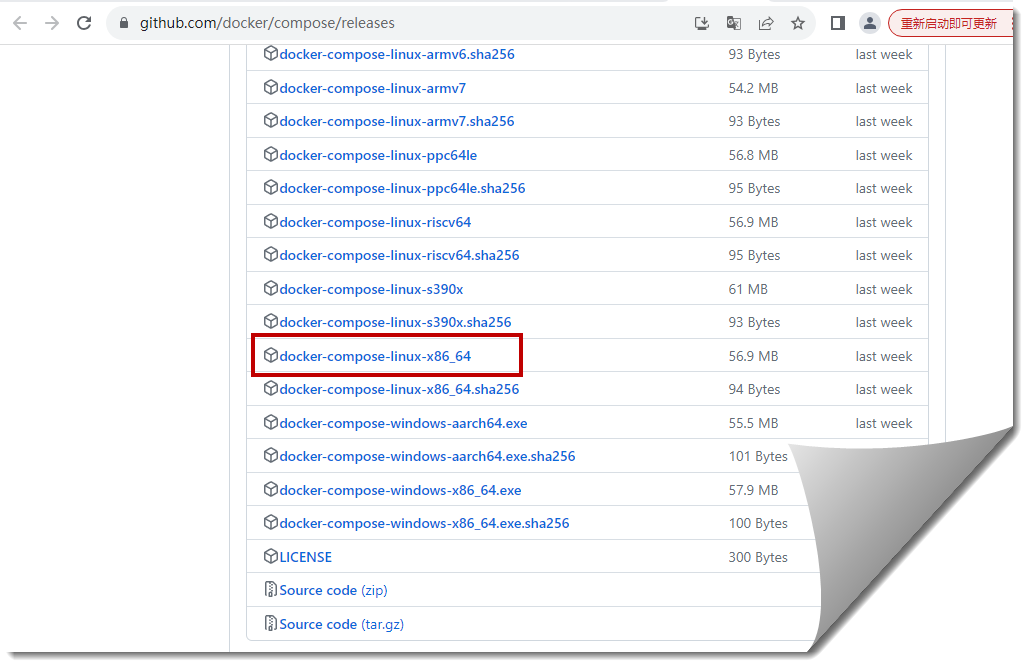
Task: Open docker-compose-linux-ppc64le.sha256 link
Action: (x=403, y=188)
